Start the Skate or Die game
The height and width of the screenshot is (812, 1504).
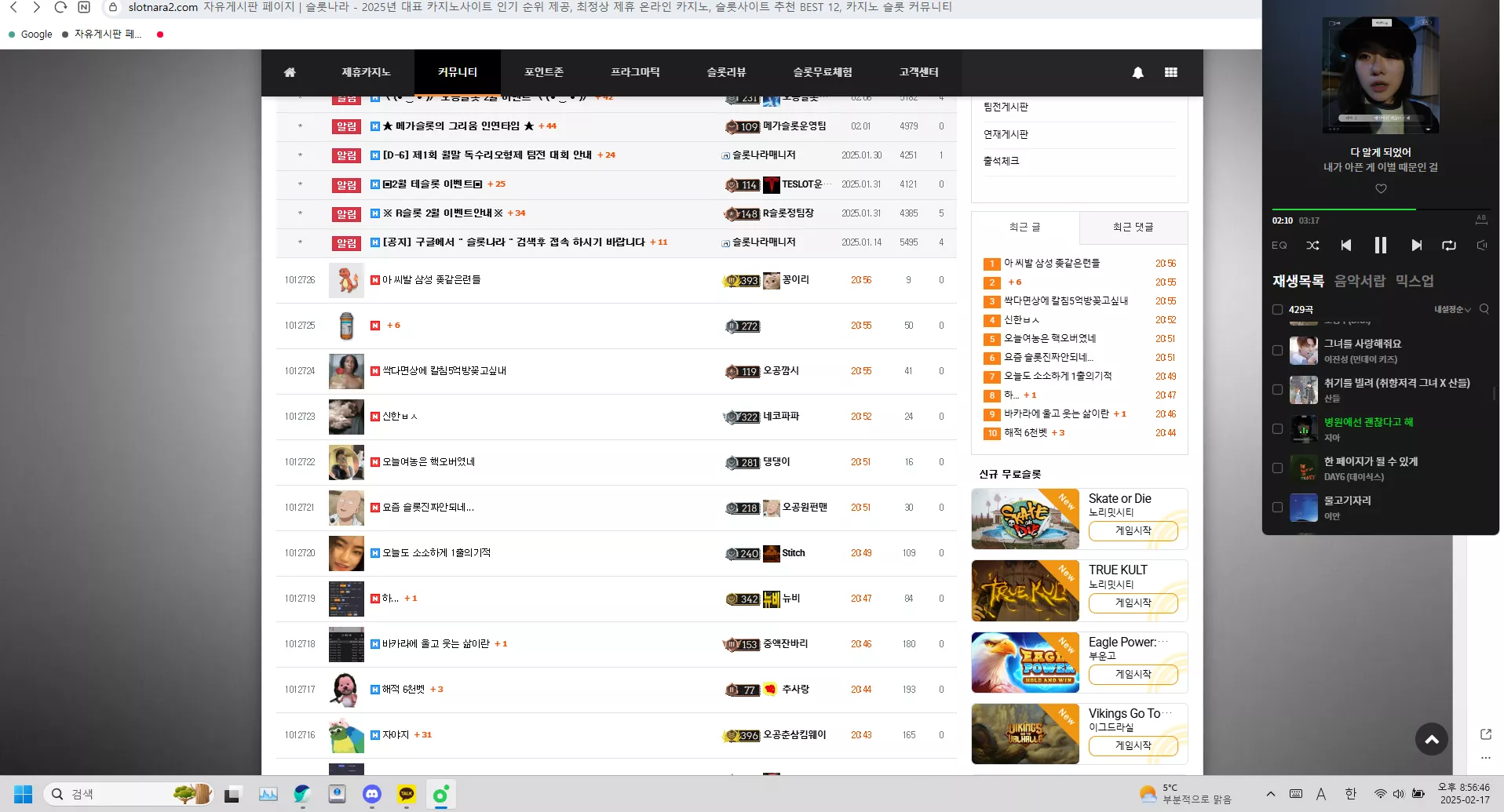coord(1133,531)
